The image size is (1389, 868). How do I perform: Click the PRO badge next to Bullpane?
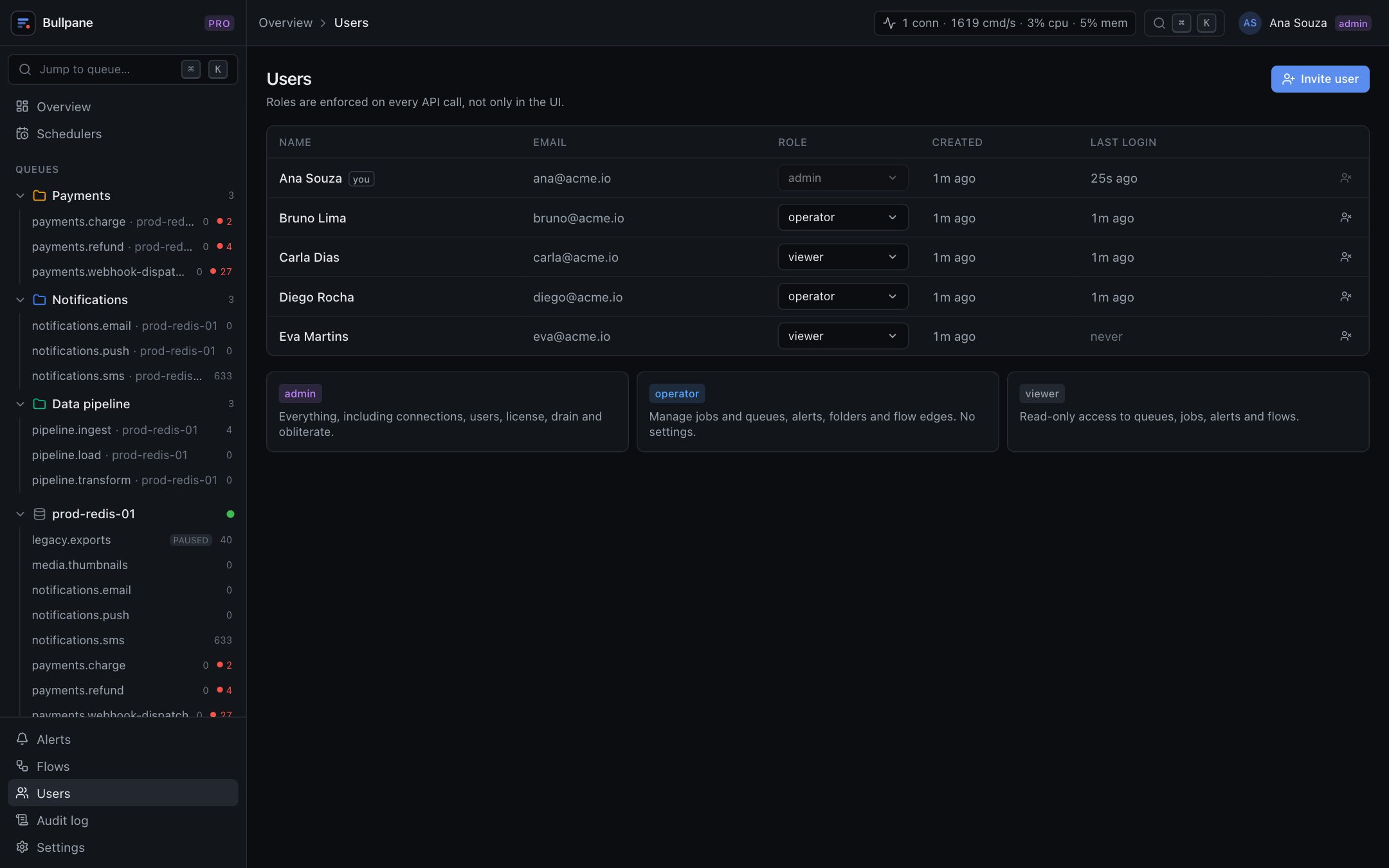219,23
